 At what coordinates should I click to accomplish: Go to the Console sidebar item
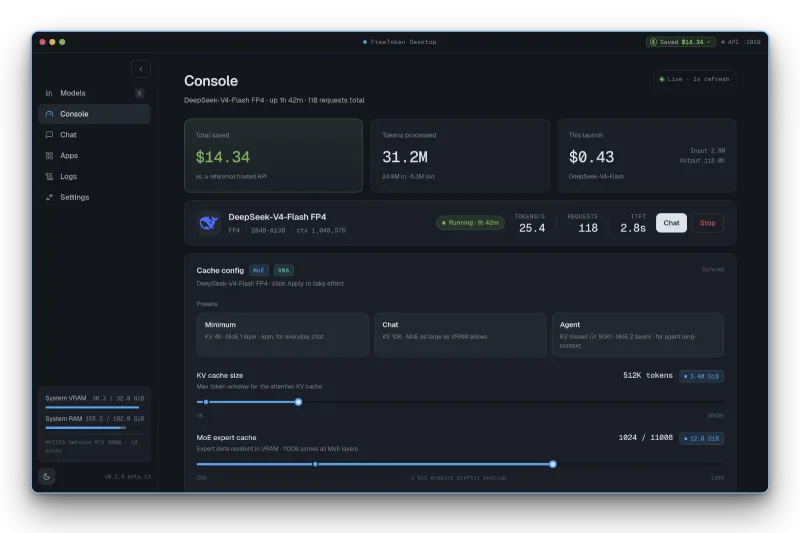pyautogui.click(x=94, y=114)
